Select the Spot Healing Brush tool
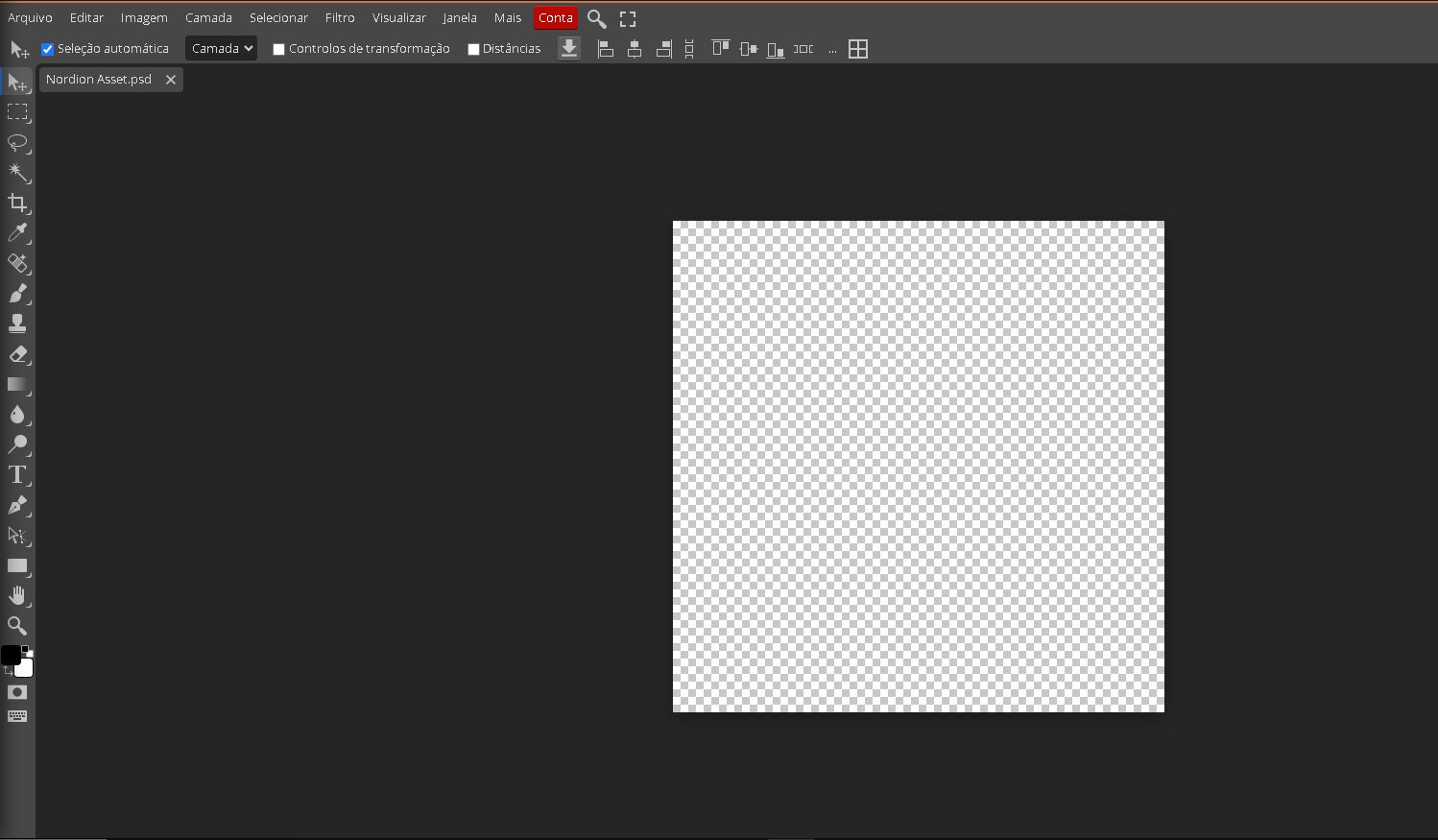 click(x=17, y=263)
